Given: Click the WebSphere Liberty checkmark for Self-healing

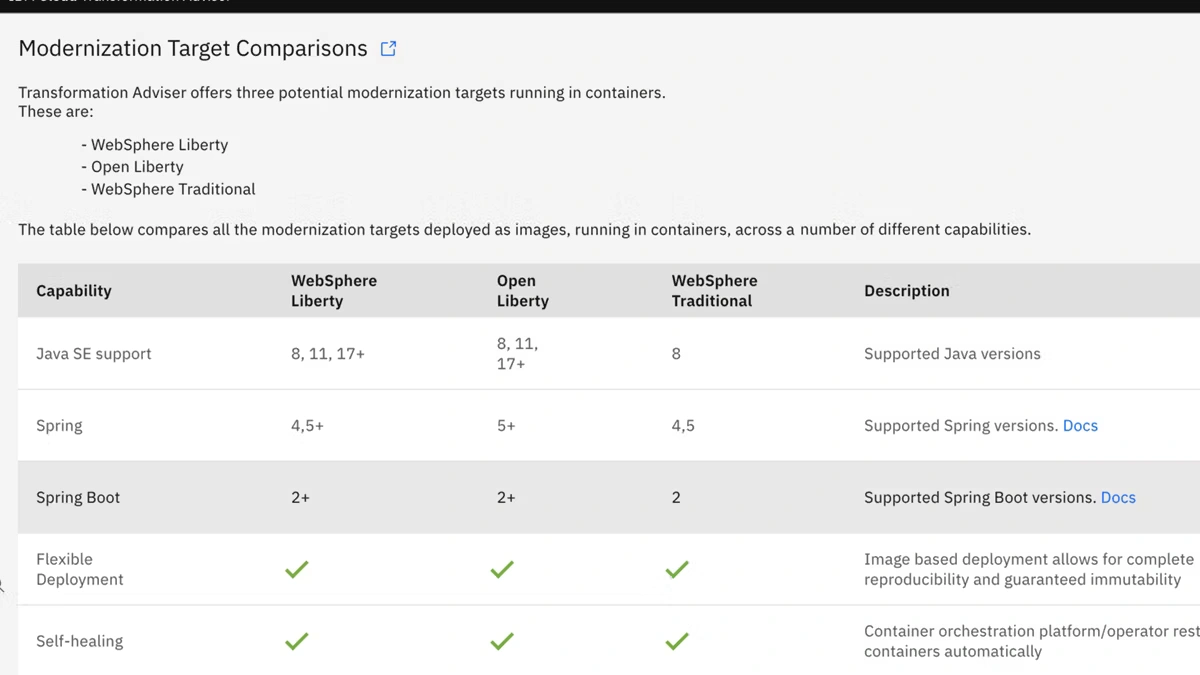Looking at the screenshot, I should click(297, 641).
